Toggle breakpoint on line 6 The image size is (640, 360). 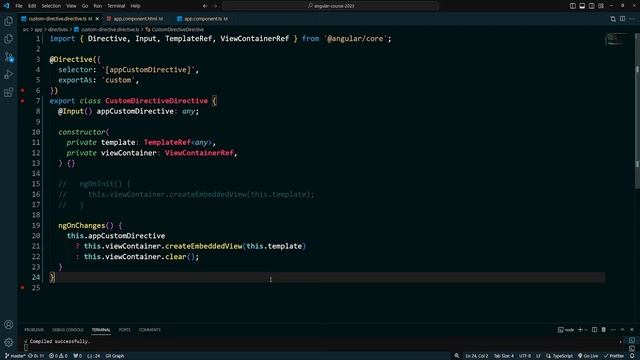coord(22,91)
